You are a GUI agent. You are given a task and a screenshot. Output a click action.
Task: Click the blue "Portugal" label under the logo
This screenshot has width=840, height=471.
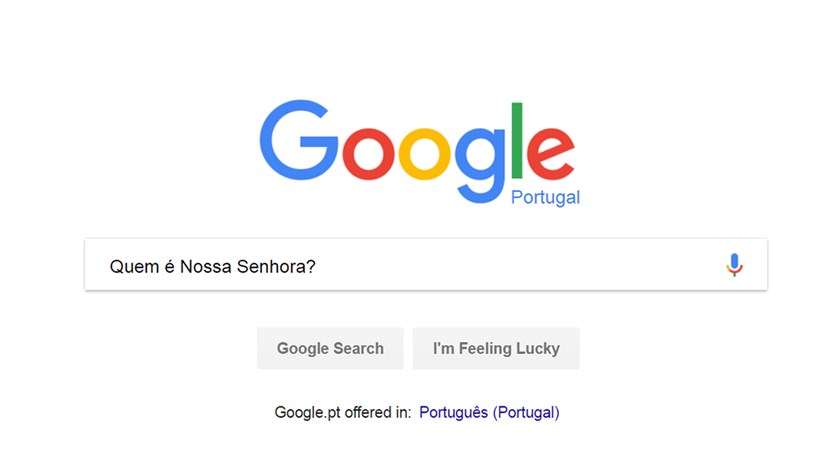click(x=545, y=197)
